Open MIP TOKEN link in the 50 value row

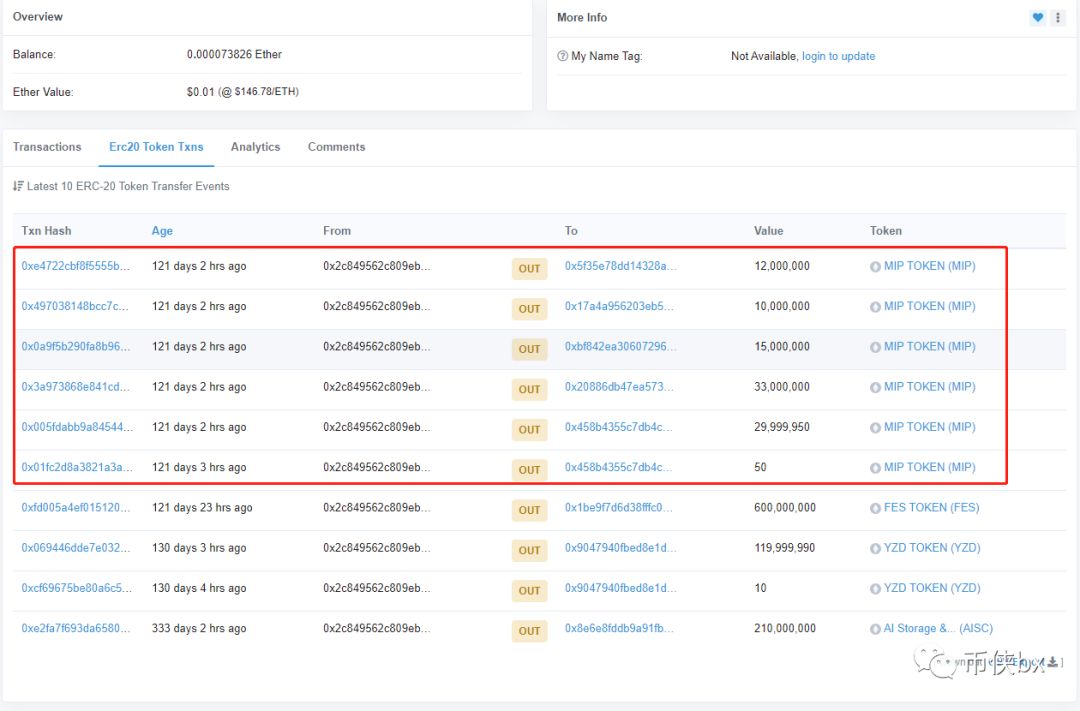[929, 467]
